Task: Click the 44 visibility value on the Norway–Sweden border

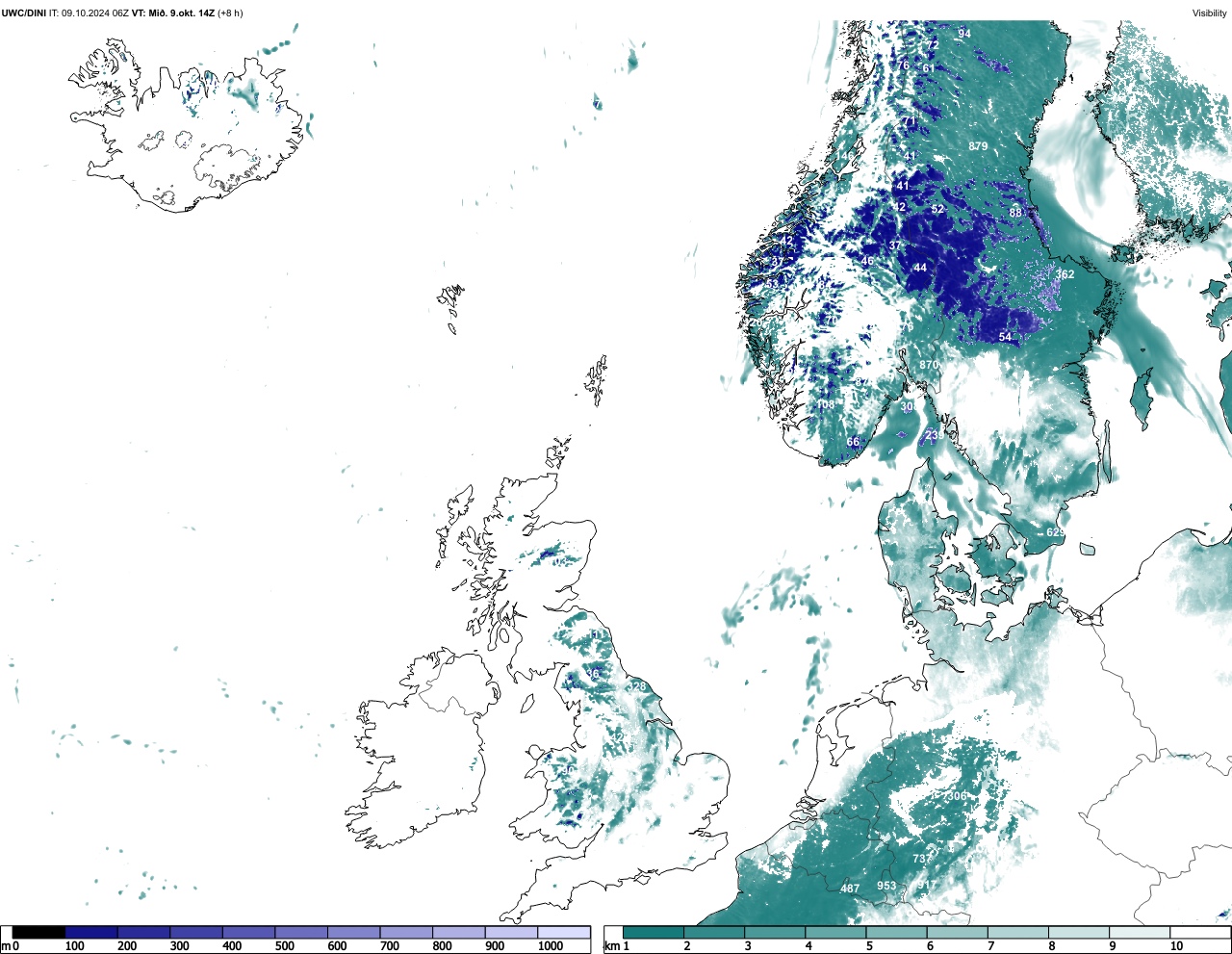Action: [x=920, y=268]
